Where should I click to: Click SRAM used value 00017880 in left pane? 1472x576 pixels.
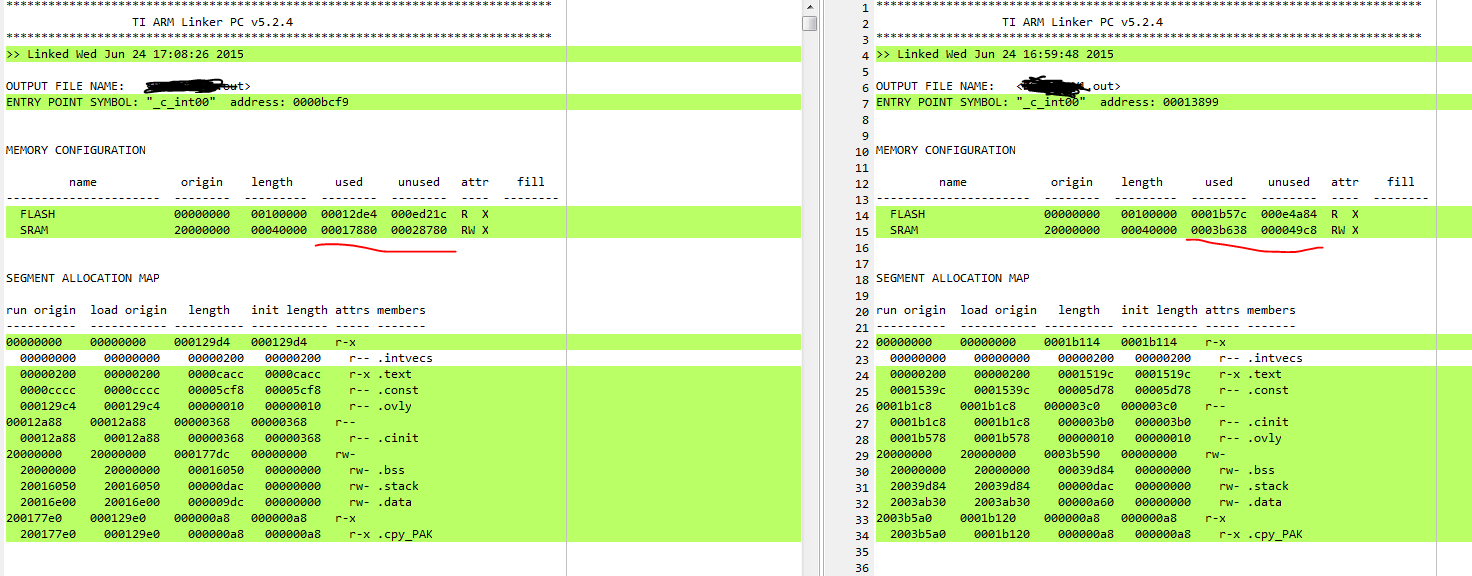click(349, 230)
